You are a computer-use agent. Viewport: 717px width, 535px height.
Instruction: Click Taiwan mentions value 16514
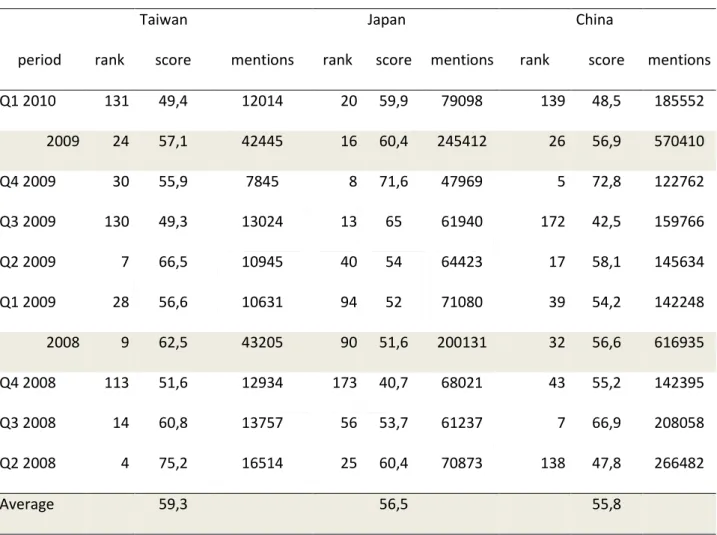pyautogui.click(x=262, y=463)
